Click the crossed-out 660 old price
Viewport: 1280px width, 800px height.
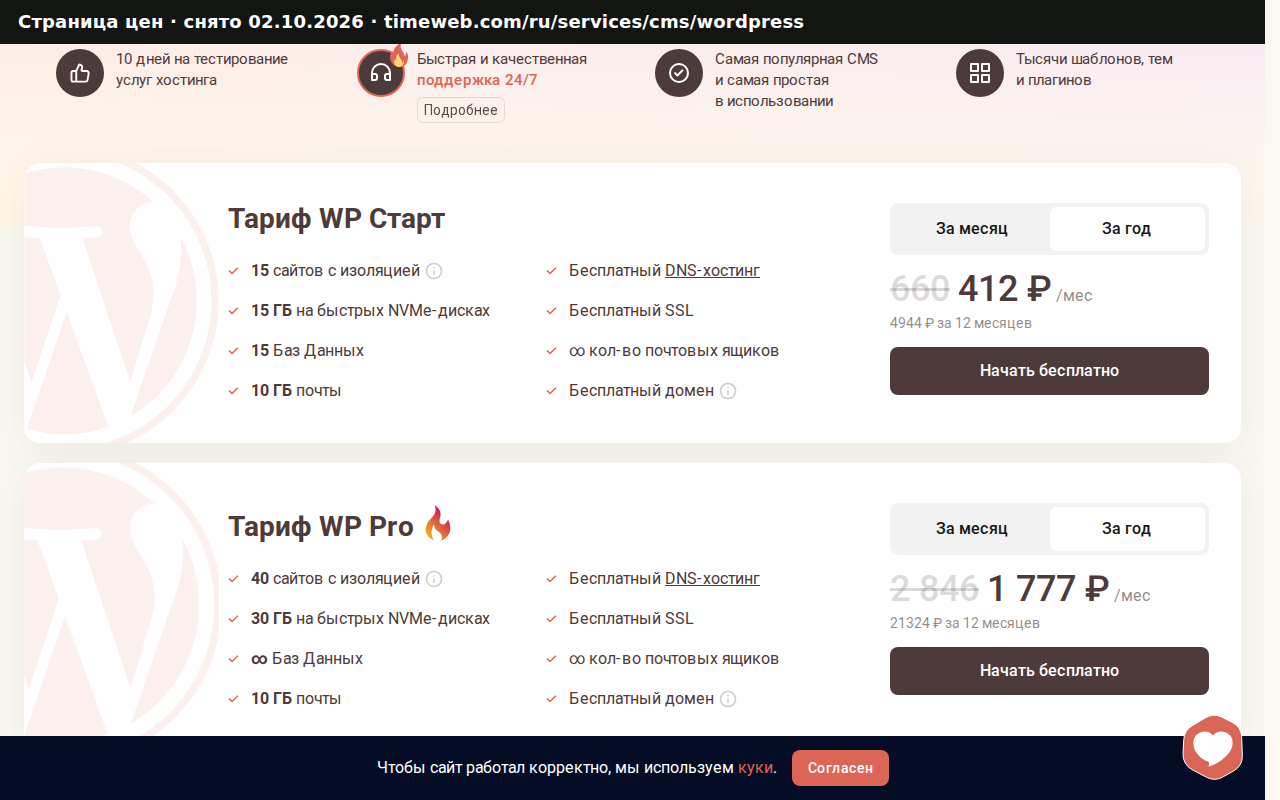[919, 289]
